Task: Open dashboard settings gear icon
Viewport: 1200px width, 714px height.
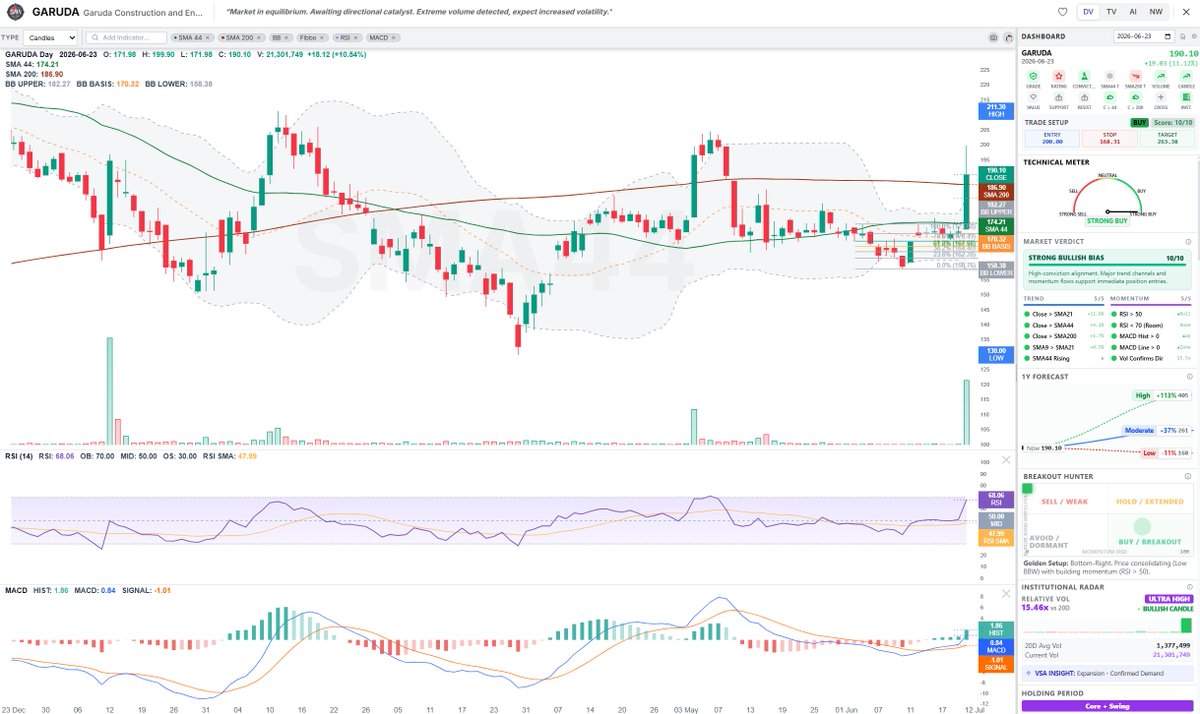Action: coord(1194,37)
